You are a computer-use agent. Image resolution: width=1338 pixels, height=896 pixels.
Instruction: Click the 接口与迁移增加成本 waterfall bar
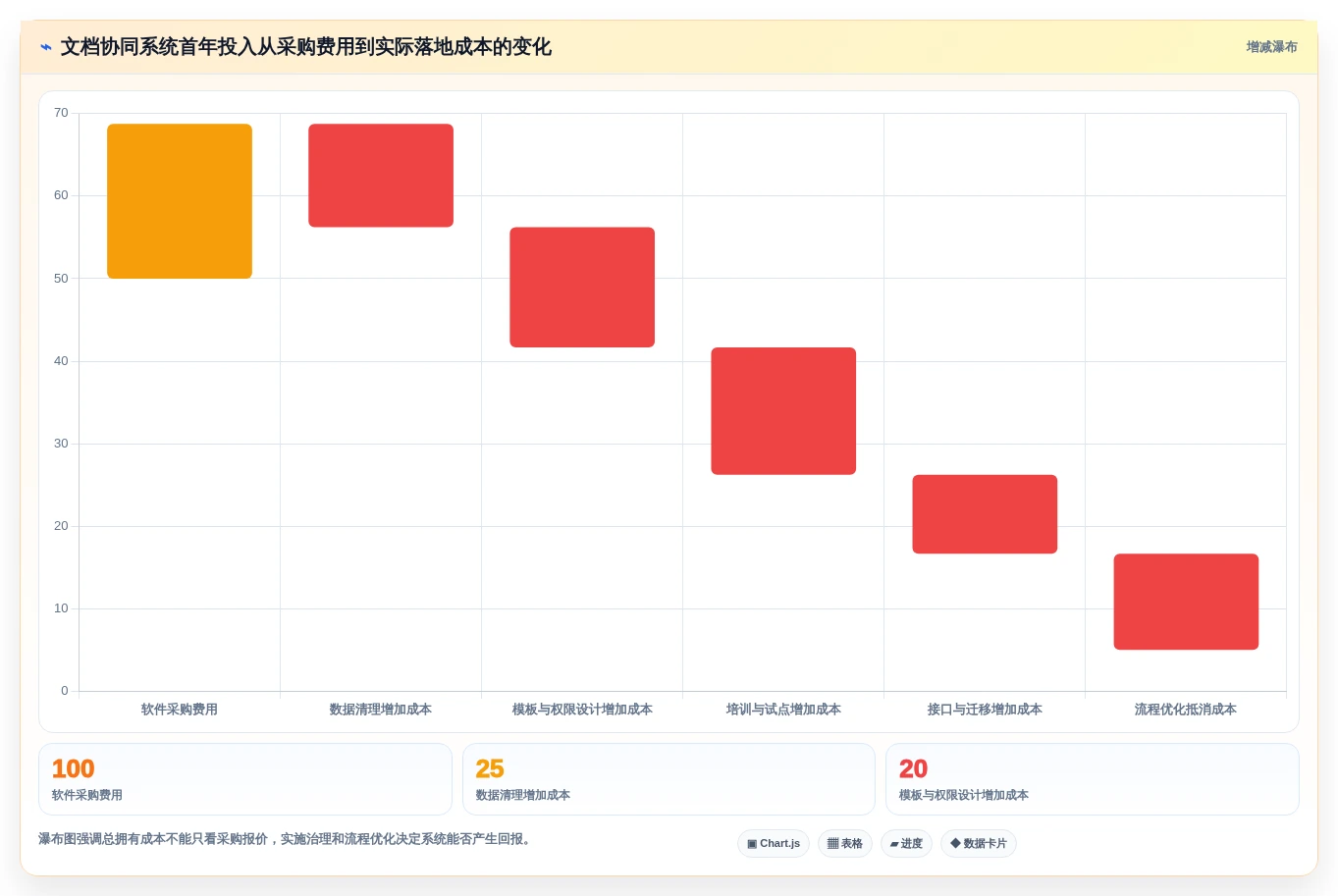click(985, 514)
